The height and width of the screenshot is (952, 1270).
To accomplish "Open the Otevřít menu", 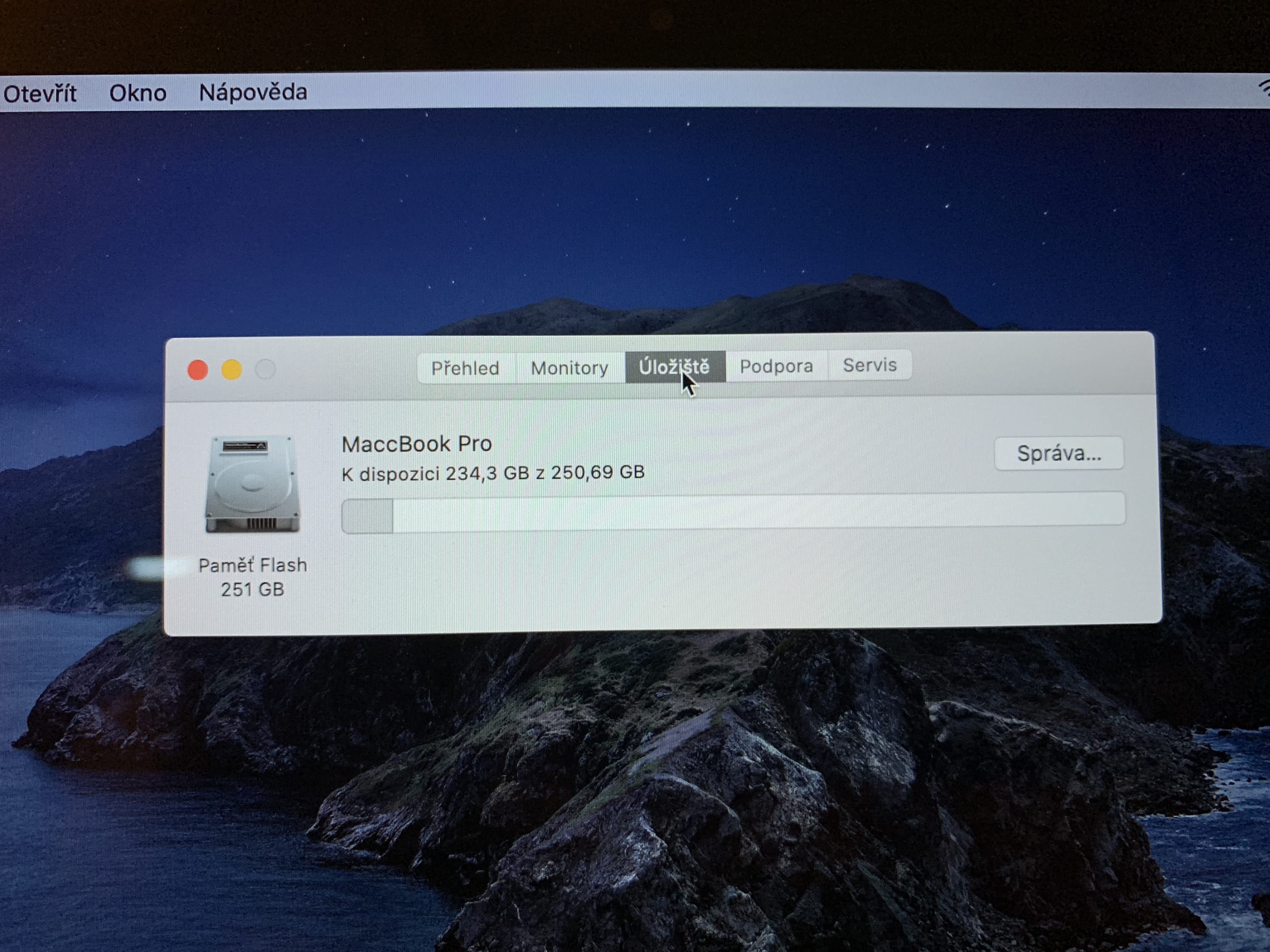I will tap(40, 93).
